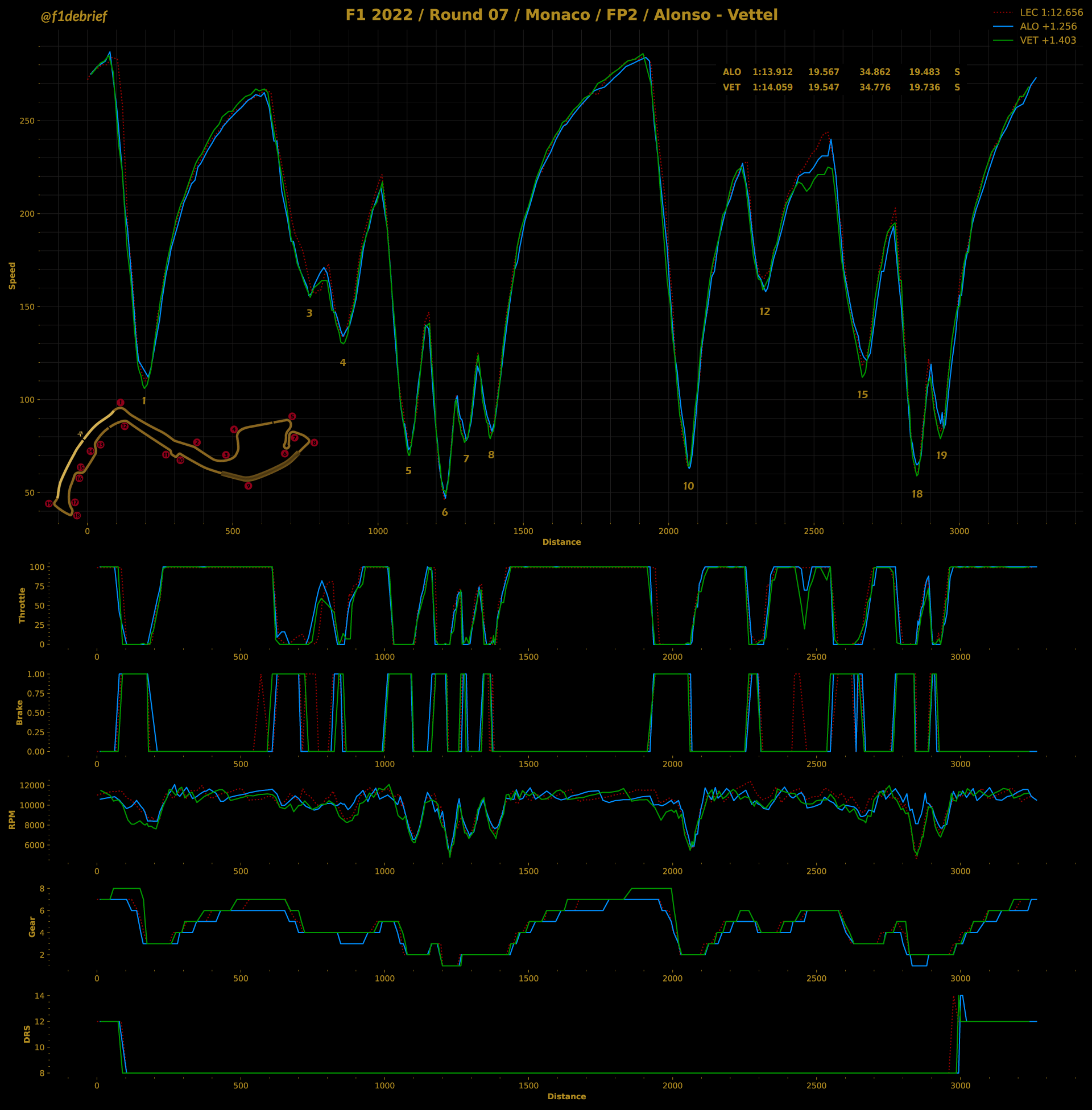Click the turn 12 marker on the track map
This screenshot has height=1110, width=1092.
point(125,426)
